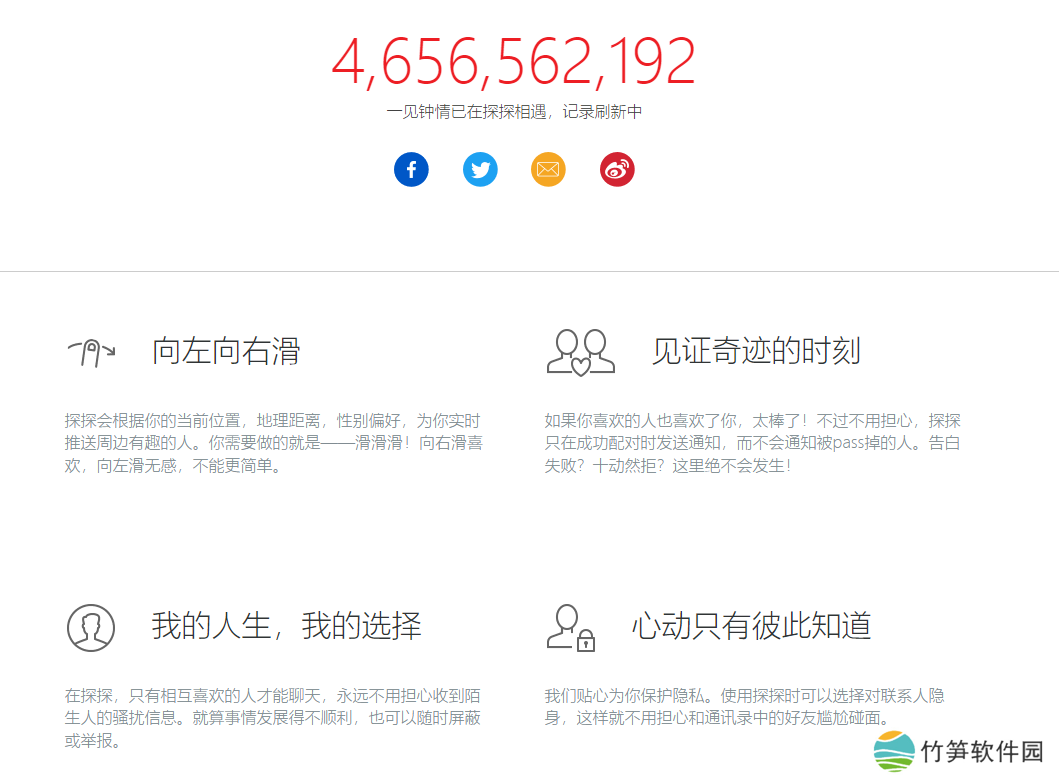Click the 一见钟情已在探探相遇 subtitle text
This screenshot has width=1059, height=777.
[514, 112]
